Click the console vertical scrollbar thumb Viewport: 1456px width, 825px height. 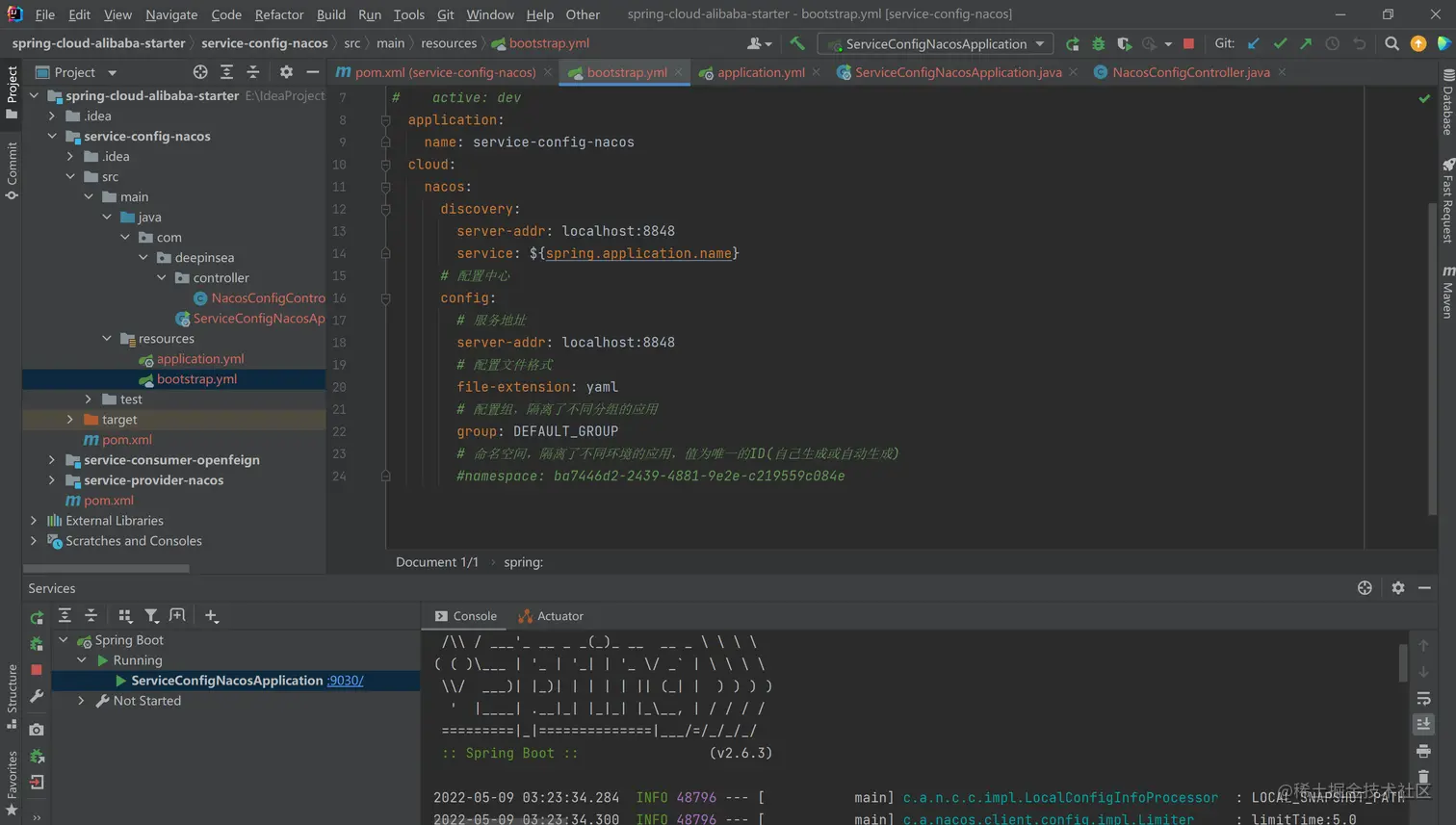coord(1403,662)
